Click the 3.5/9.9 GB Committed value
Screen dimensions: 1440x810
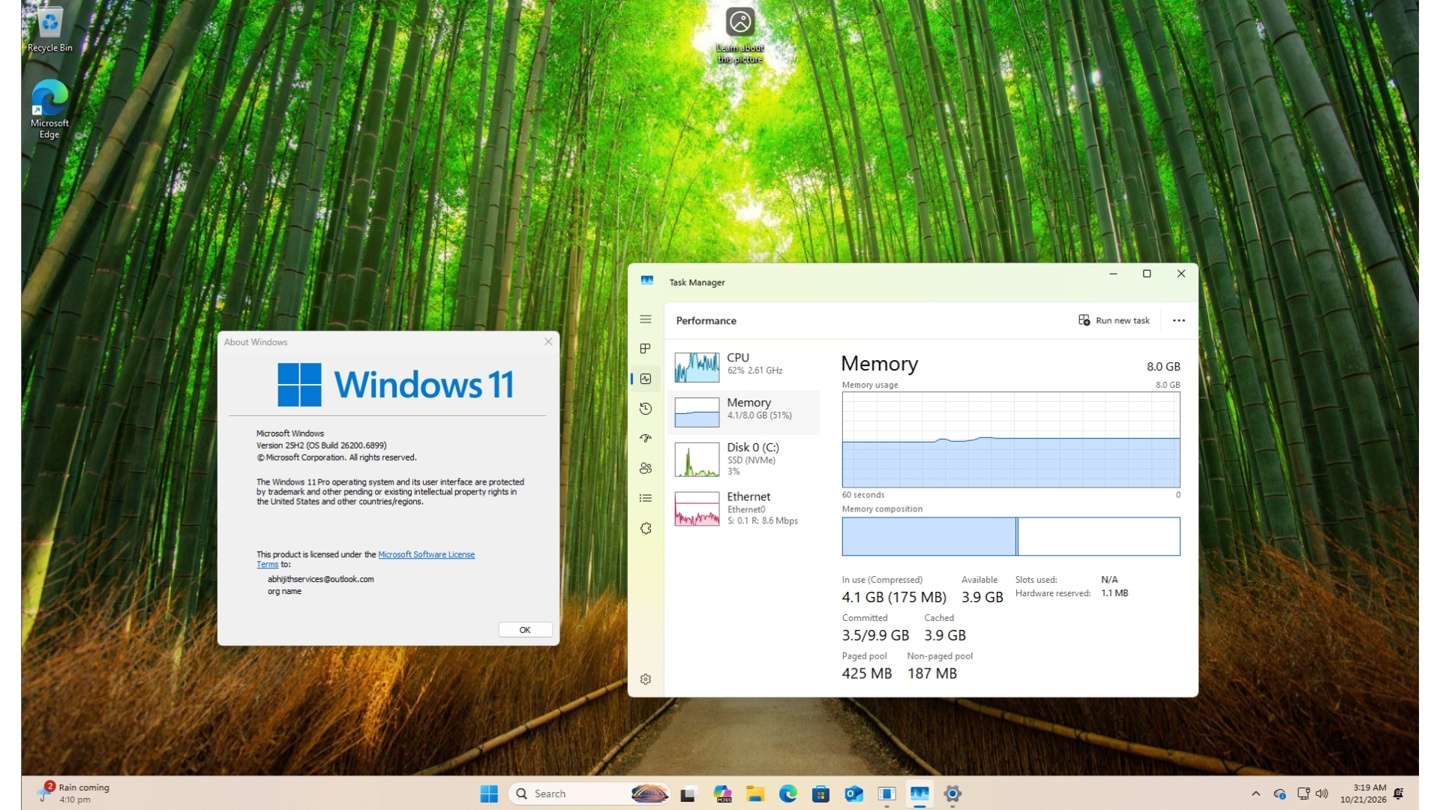click(x=875, y=635)
